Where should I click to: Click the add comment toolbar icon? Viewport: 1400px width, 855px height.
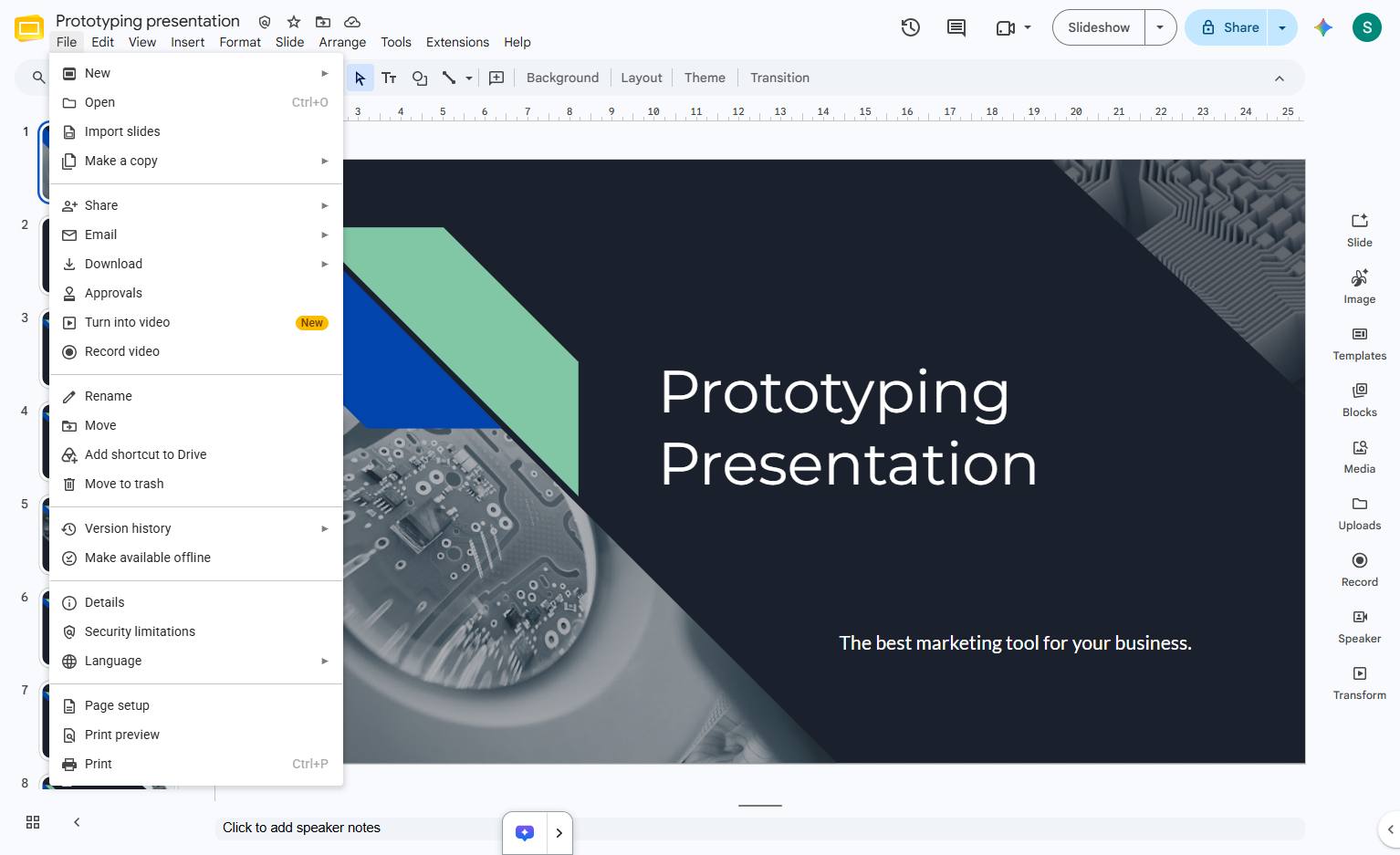coord(496,78)
